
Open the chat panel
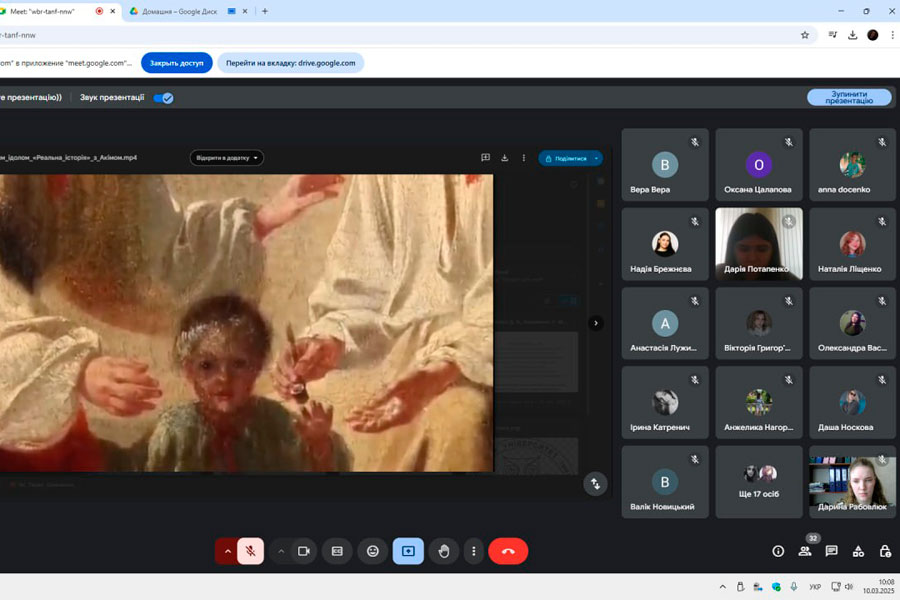[x=831, y=551]
